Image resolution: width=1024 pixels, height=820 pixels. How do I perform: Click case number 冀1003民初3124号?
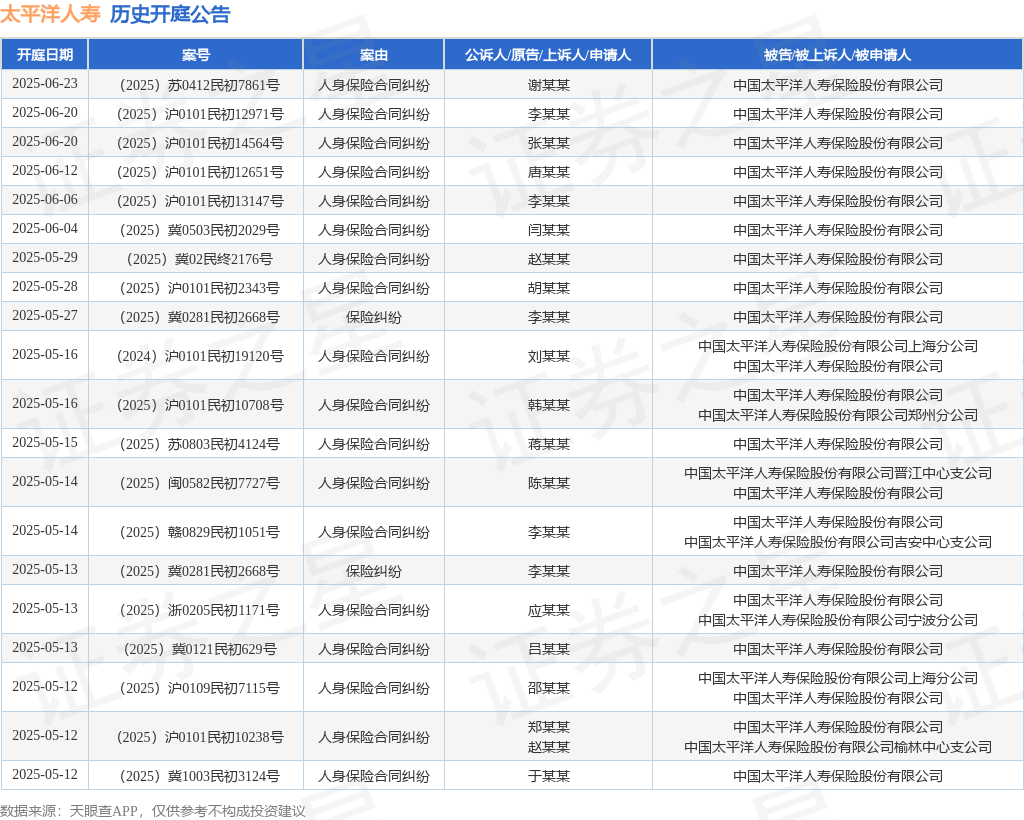tap(199, 776)
